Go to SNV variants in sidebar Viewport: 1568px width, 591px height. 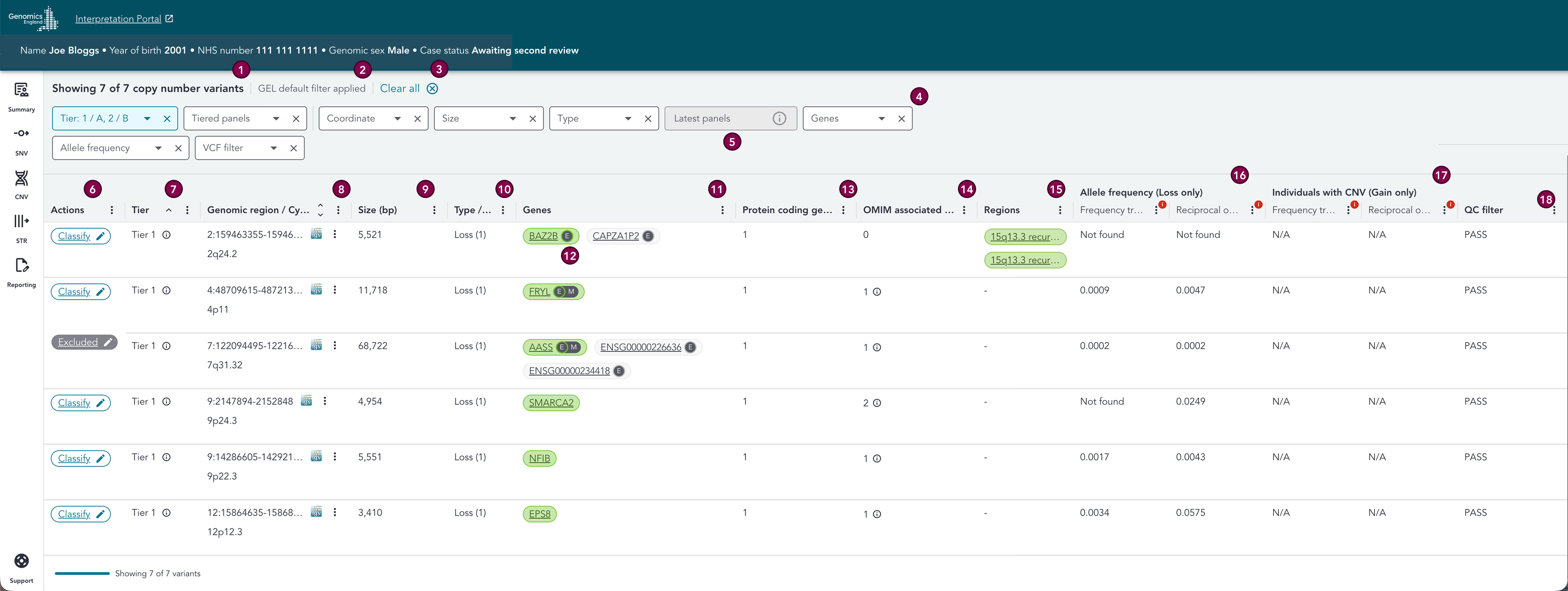[21, 141]
